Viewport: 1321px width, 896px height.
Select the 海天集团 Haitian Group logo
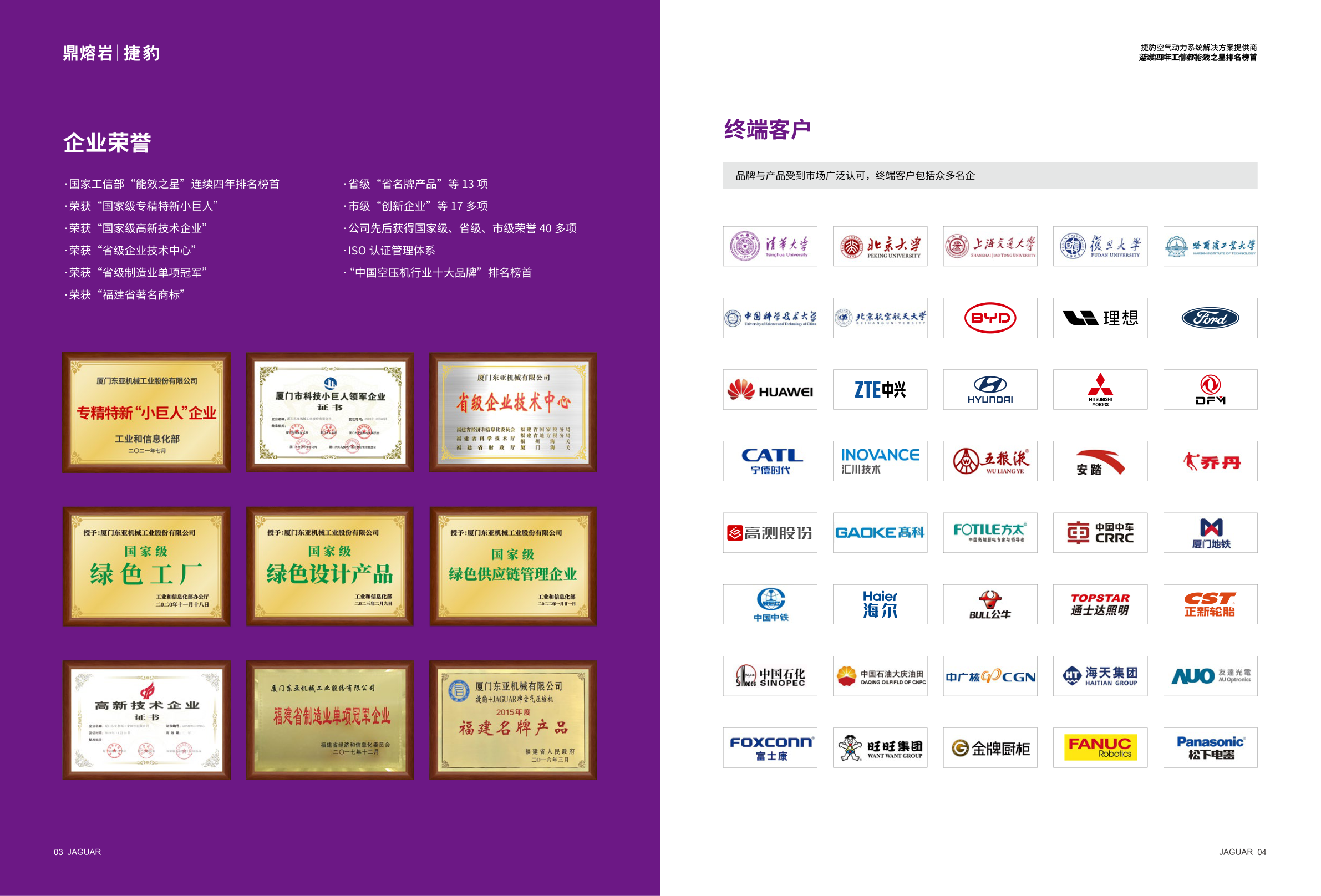tap(1100, 675)
